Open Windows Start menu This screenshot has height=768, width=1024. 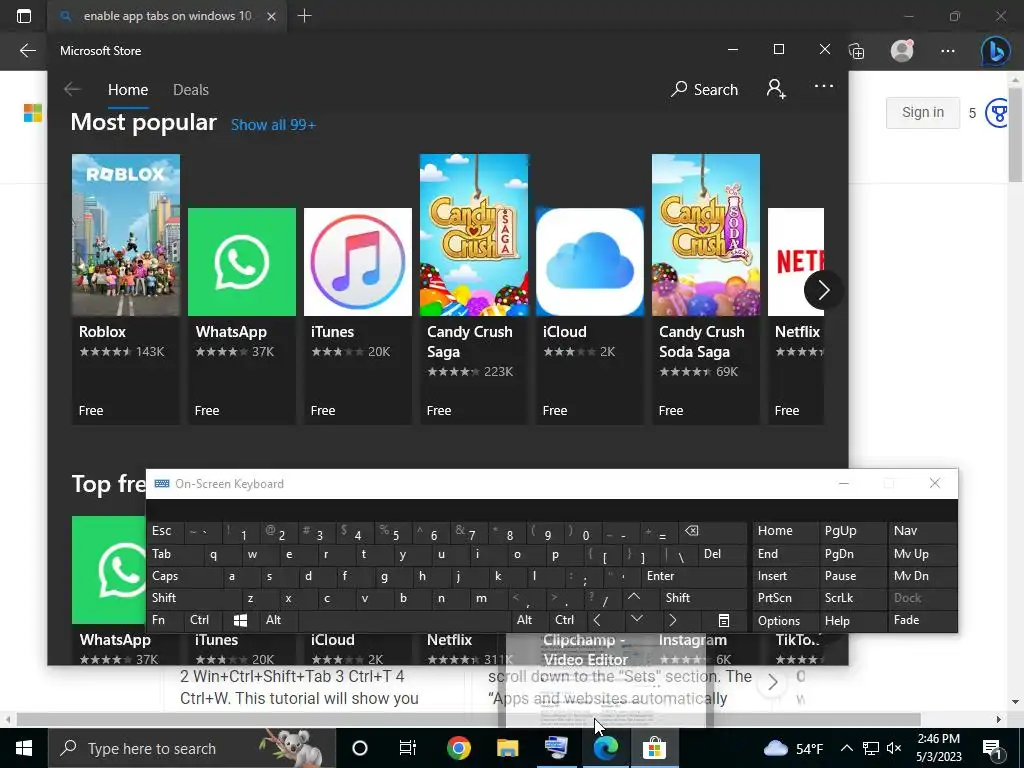click(24, 748)
